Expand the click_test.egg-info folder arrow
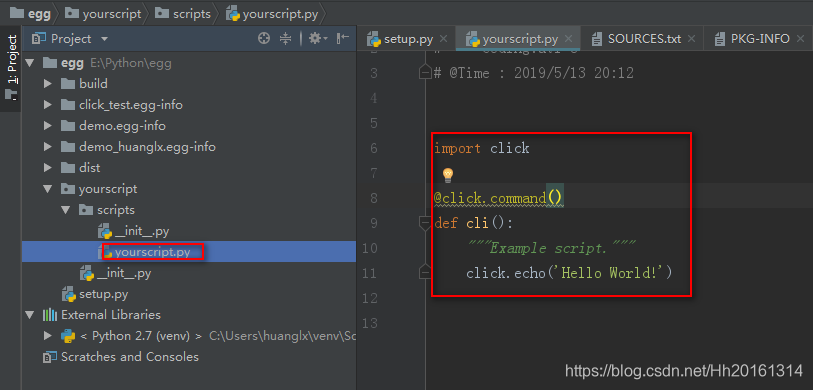Screen dimensions: 813x390 pos(48,105)
